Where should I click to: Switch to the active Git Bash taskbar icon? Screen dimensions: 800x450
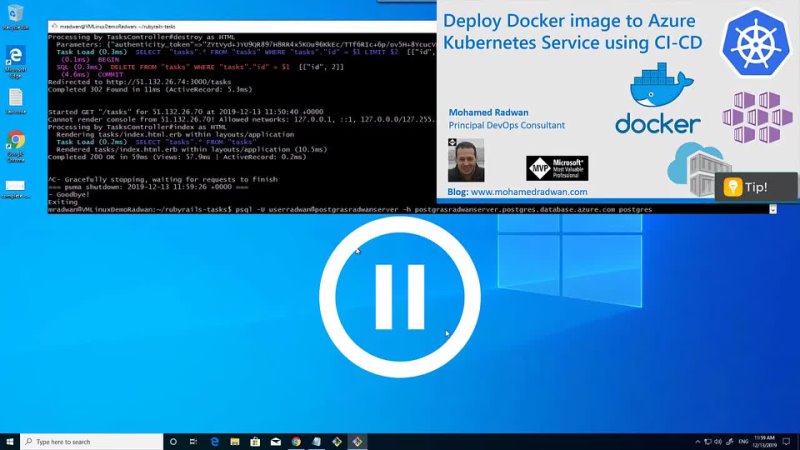pos(357,441)
